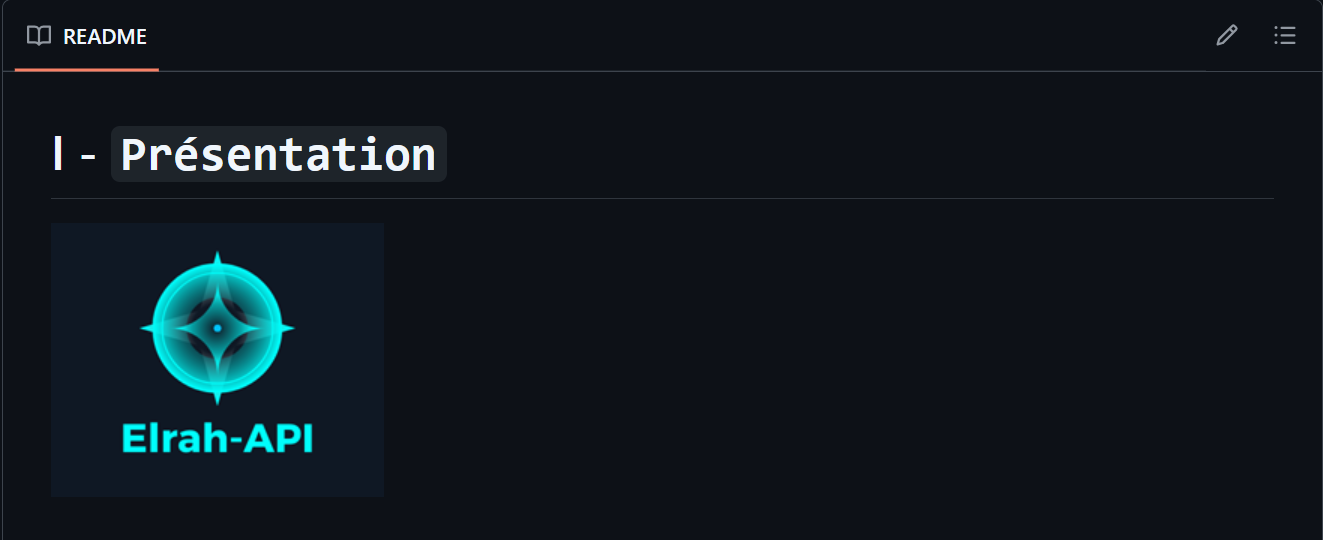
Task: Click the highlighted "Présentation" heading text
Action: click(278, 155)
